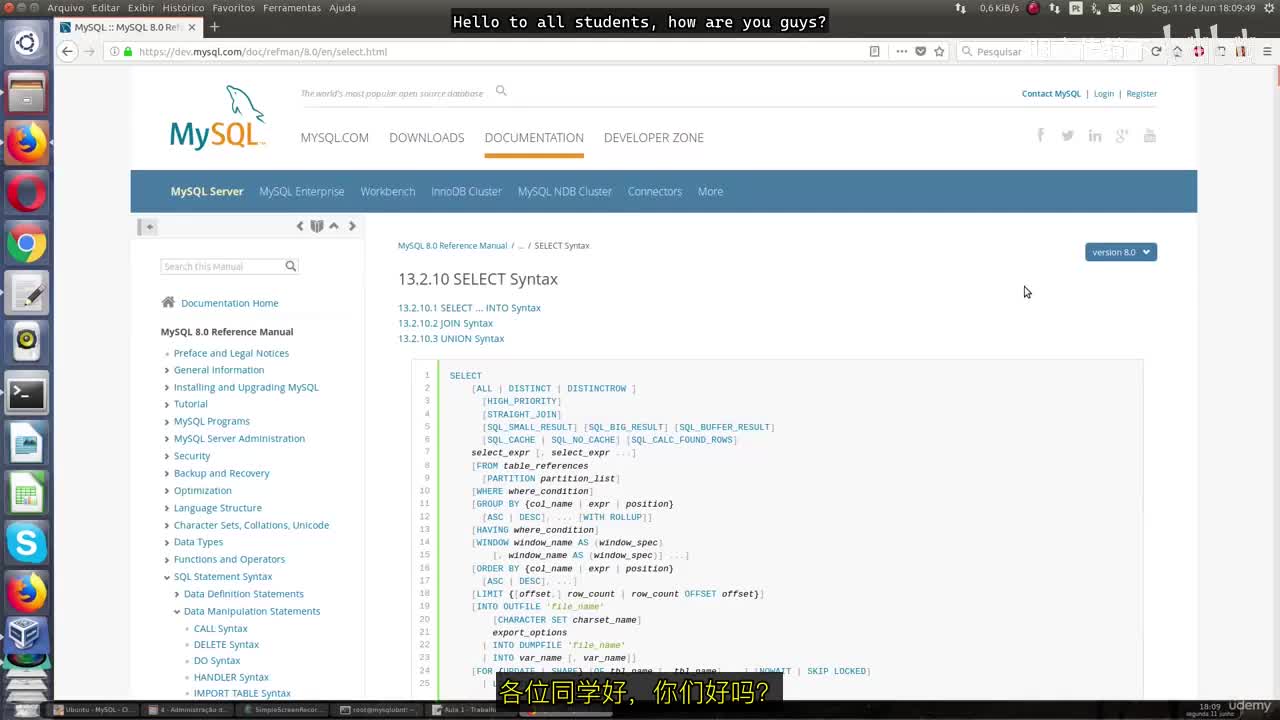Click the reader view icon in address bar
This screenshot has height=720, width=1280.
(875, 51)
